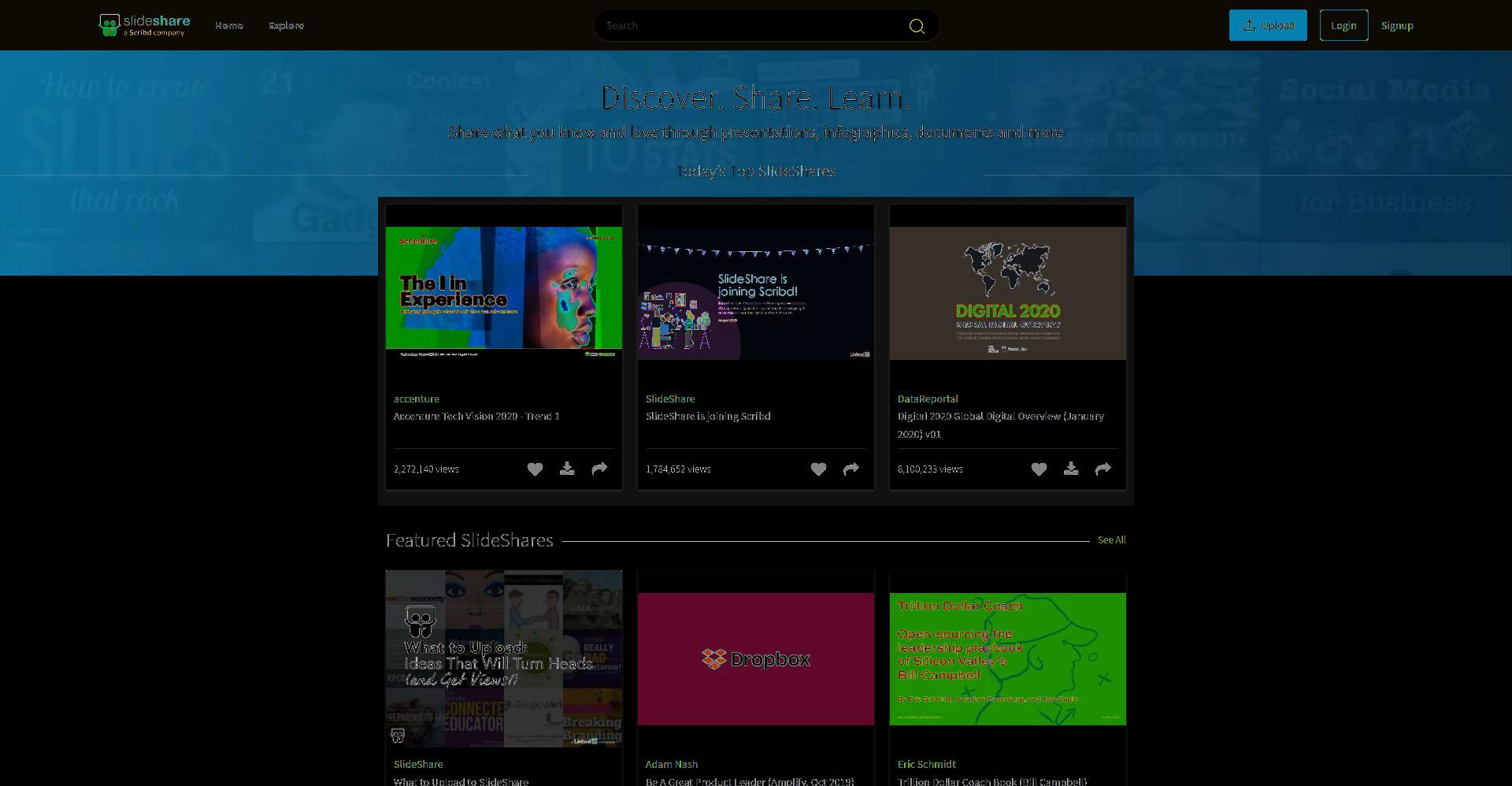
Task: Open Trillion Dollar Coach featured thumbnail
Action: click(x=1008, y=658)
